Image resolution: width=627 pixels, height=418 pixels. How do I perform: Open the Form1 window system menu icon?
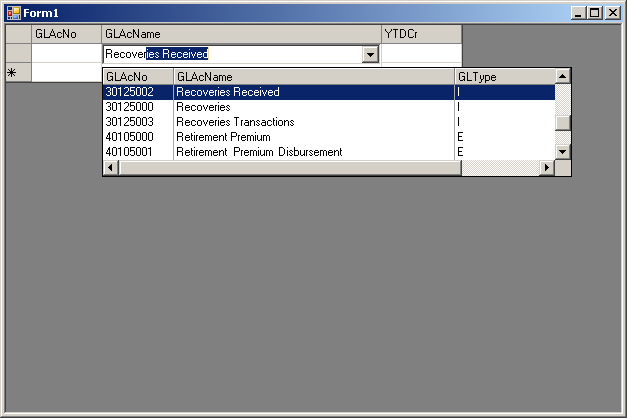(14, 13)
